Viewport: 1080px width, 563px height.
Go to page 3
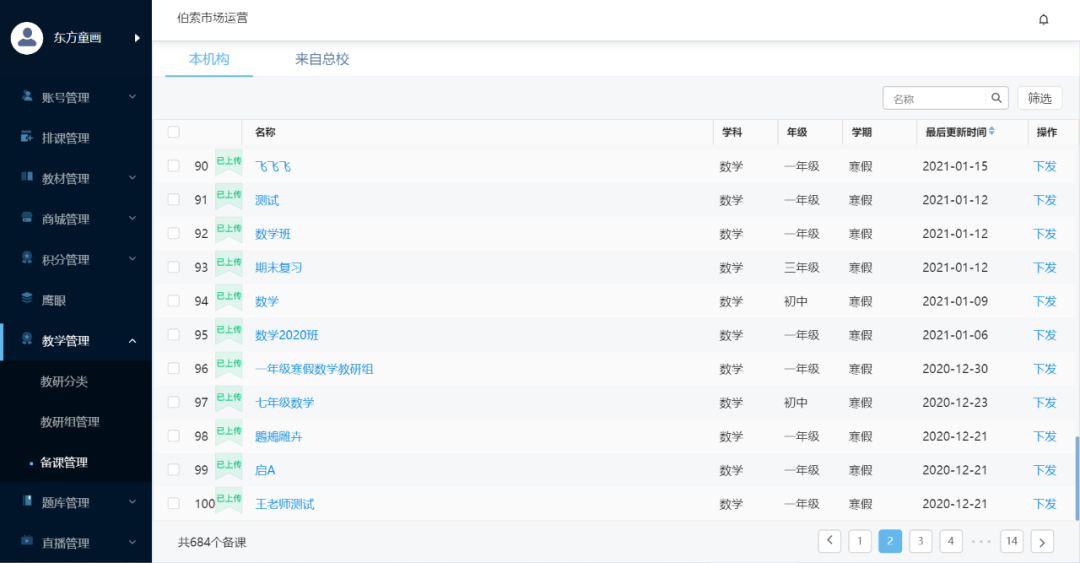[x=920, y=541]
